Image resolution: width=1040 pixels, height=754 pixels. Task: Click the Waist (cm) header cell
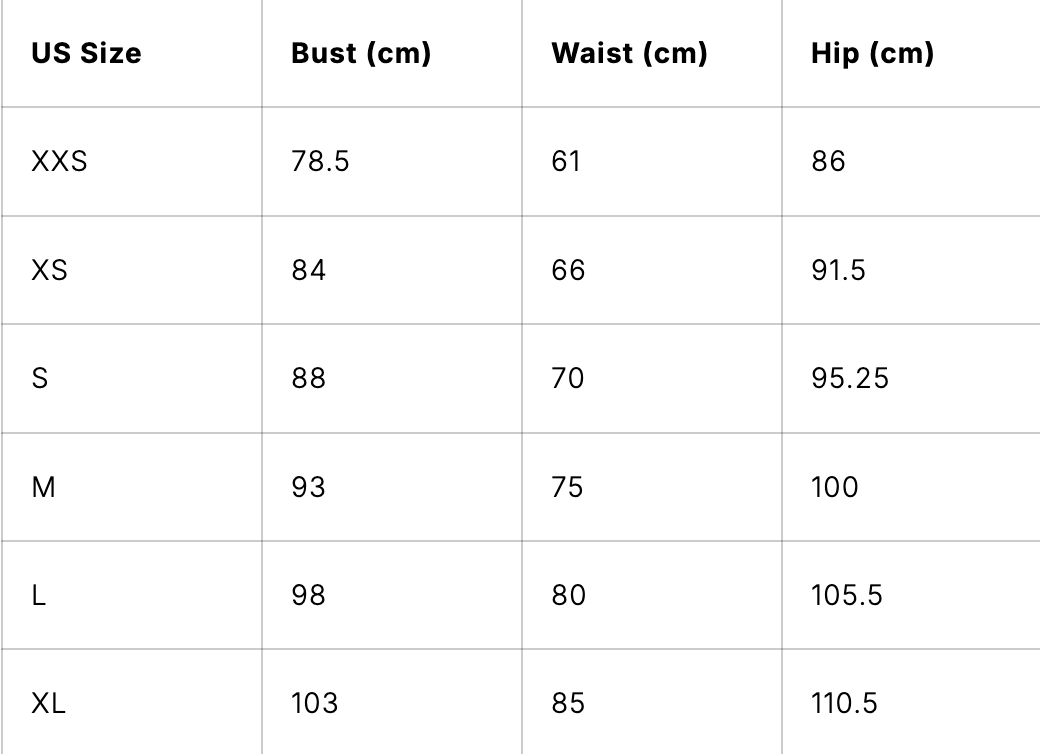(x=629, y=53)
